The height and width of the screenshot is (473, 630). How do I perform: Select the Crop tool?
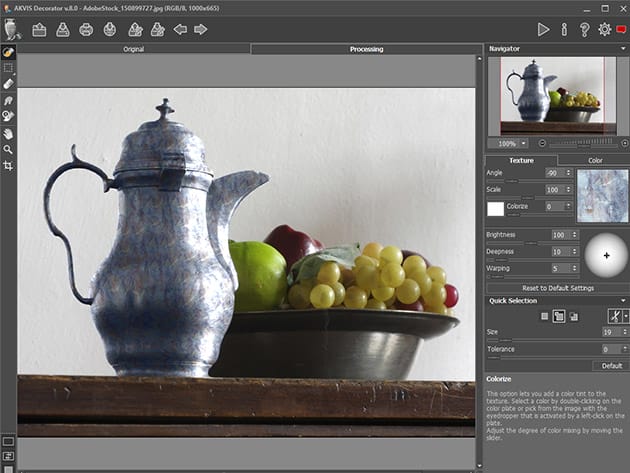click(x=8, y=164)
